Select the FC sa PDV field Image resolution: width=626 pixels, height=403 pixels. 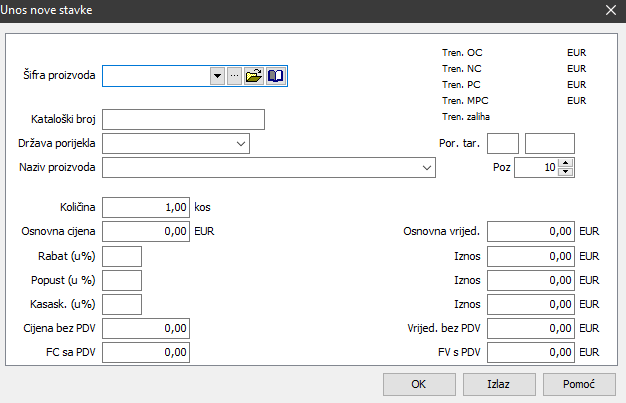(145, 352)
